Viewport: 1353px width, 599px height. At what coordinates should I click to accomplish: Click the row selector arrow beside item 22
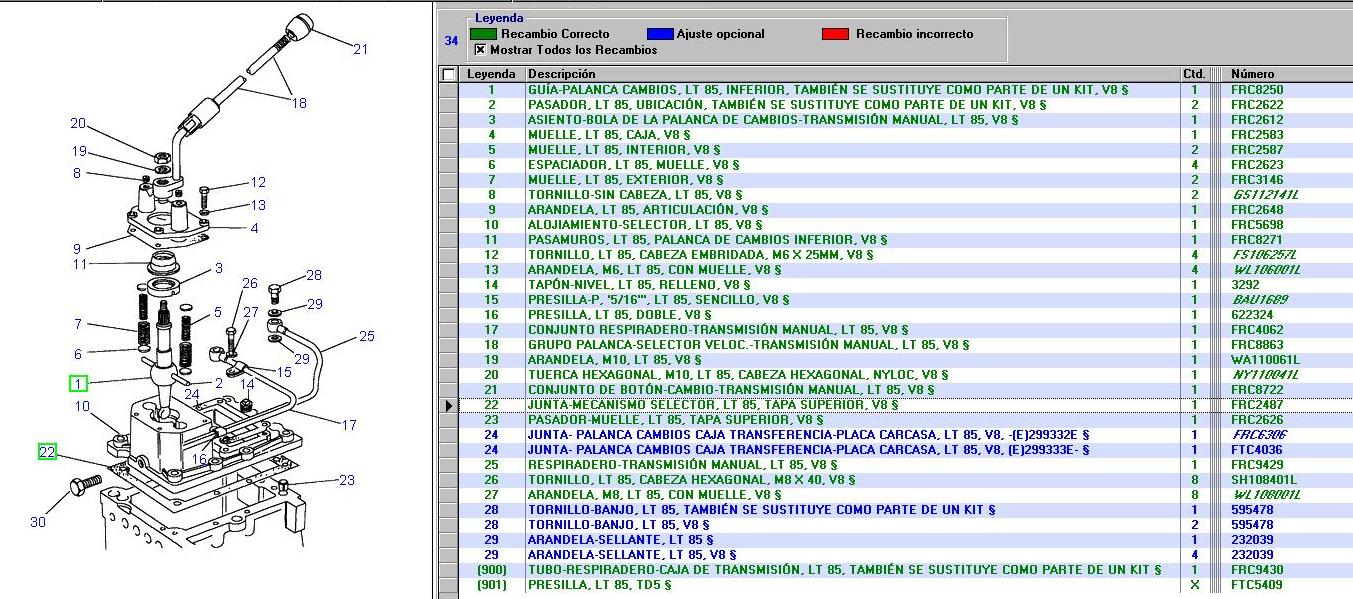pyautogui.click(x=448, y=405)
